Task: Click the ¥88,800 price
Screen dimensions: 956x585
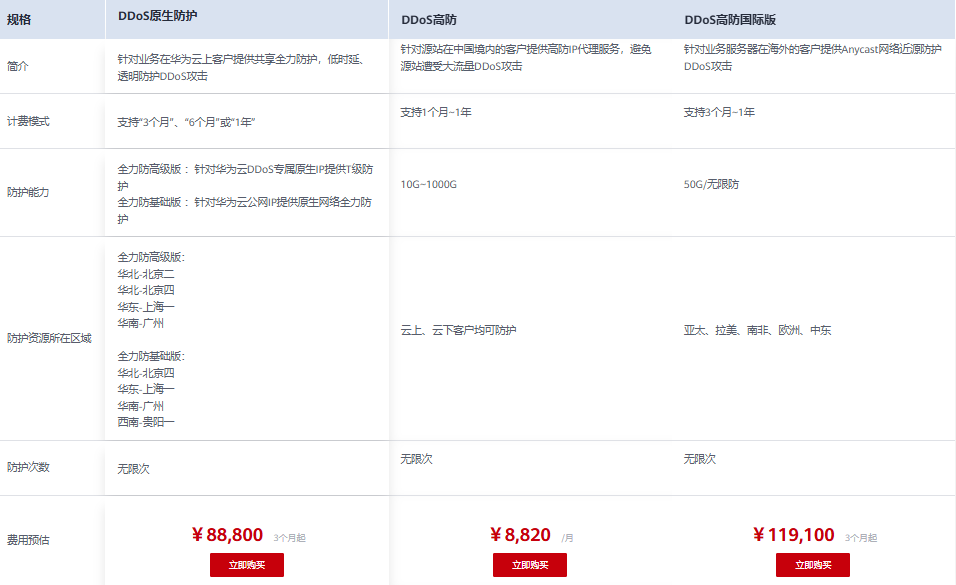Action: pyautogui.click(x=227, y=535)
